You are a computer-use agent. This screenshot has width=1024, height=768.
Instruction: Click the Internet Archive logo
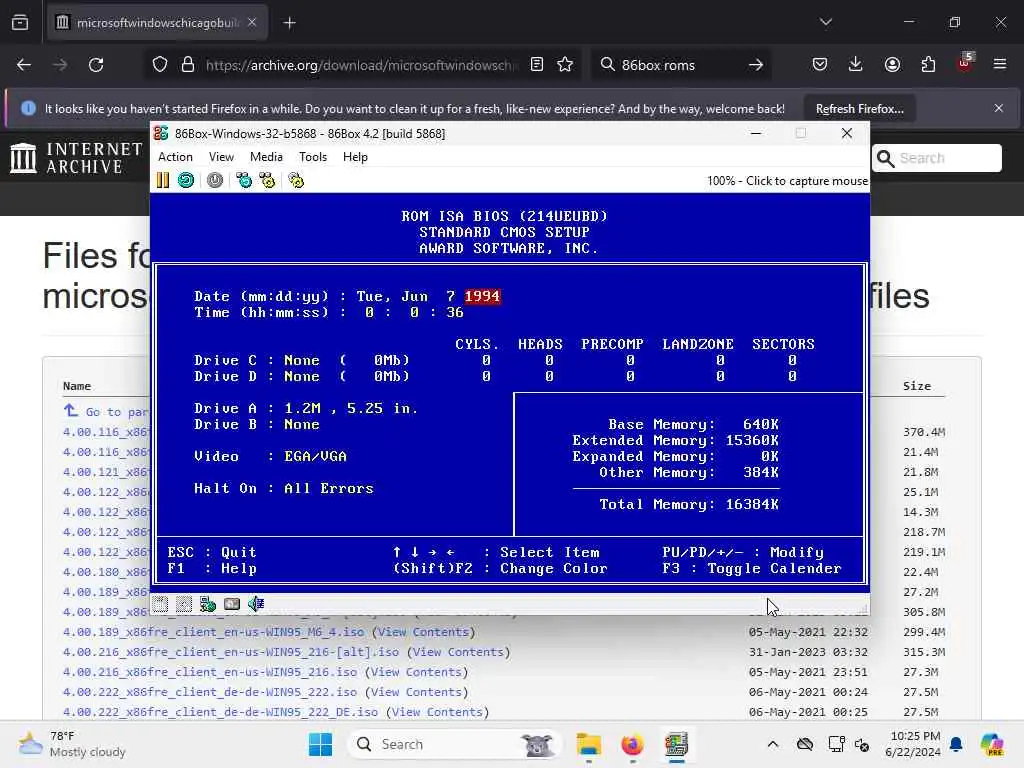(76, 158)
